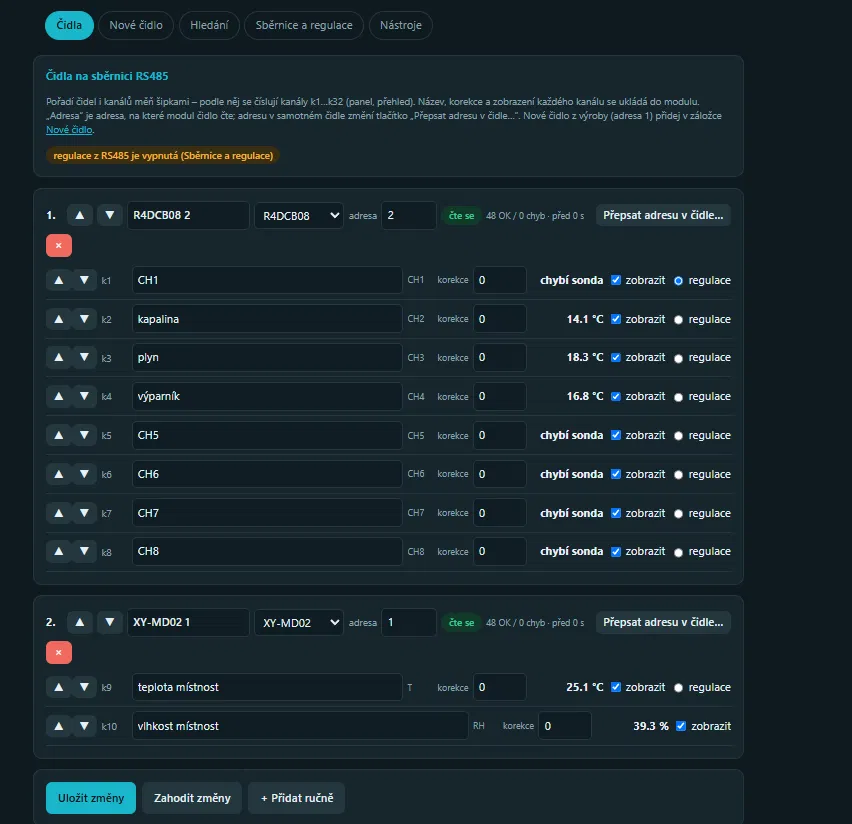The image size is (852, 824).
Task: Move channel k10 vlhkost místnost down
Action: tap(84, 726)
